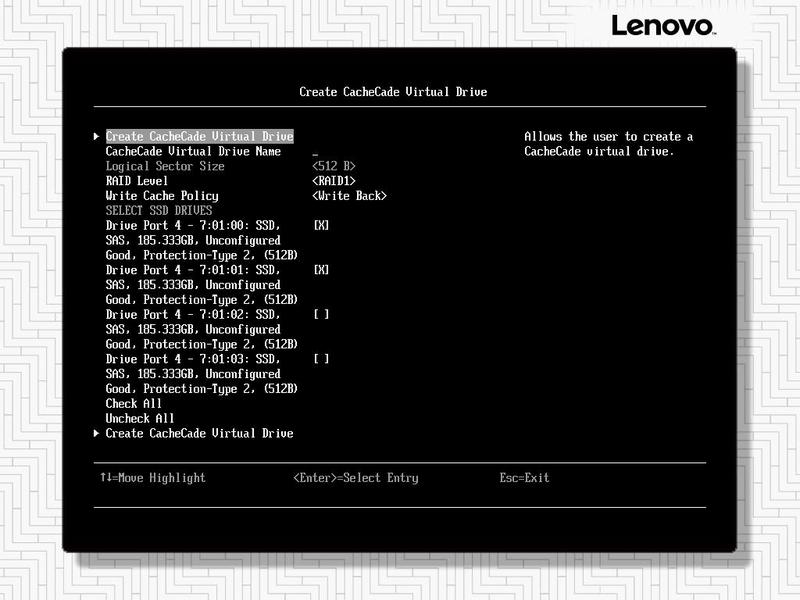The image size is (800, 600).
Task: Uncheck the drive 7:01:00 SSD checkbox
Action: pos(321,226)
